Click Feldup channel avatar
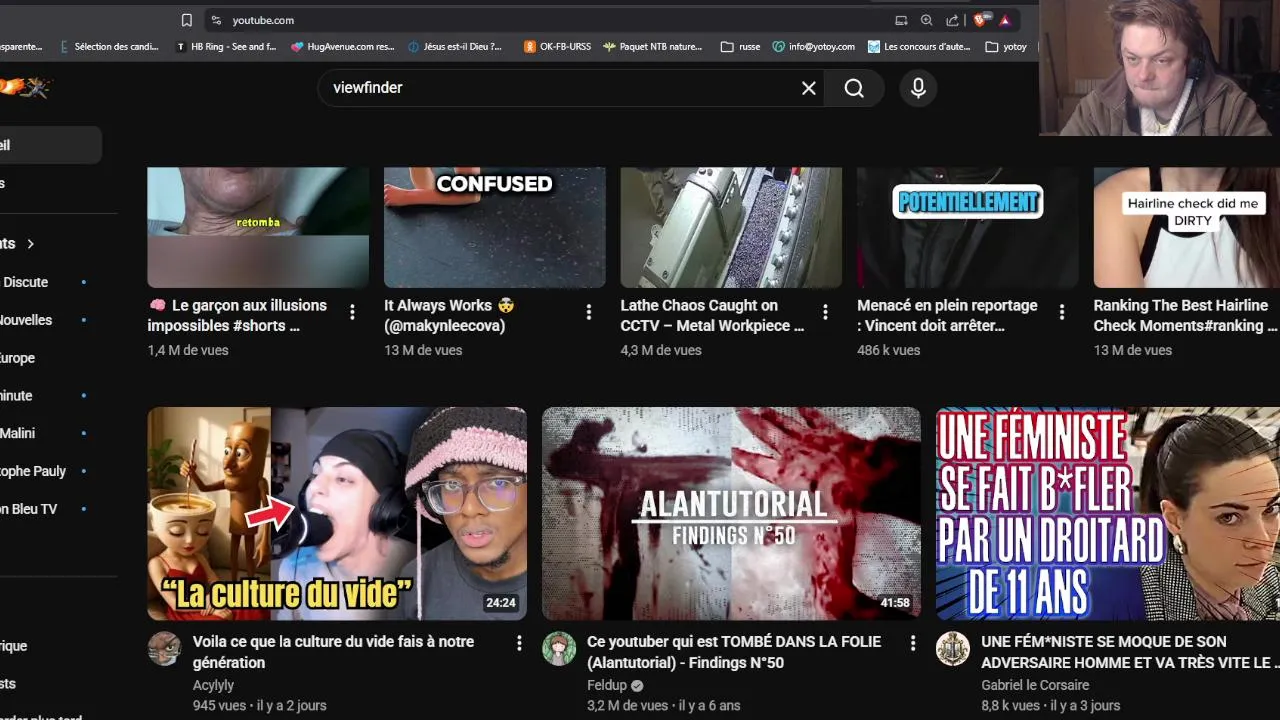This screenshot has width=1280, height=720. 559,648
